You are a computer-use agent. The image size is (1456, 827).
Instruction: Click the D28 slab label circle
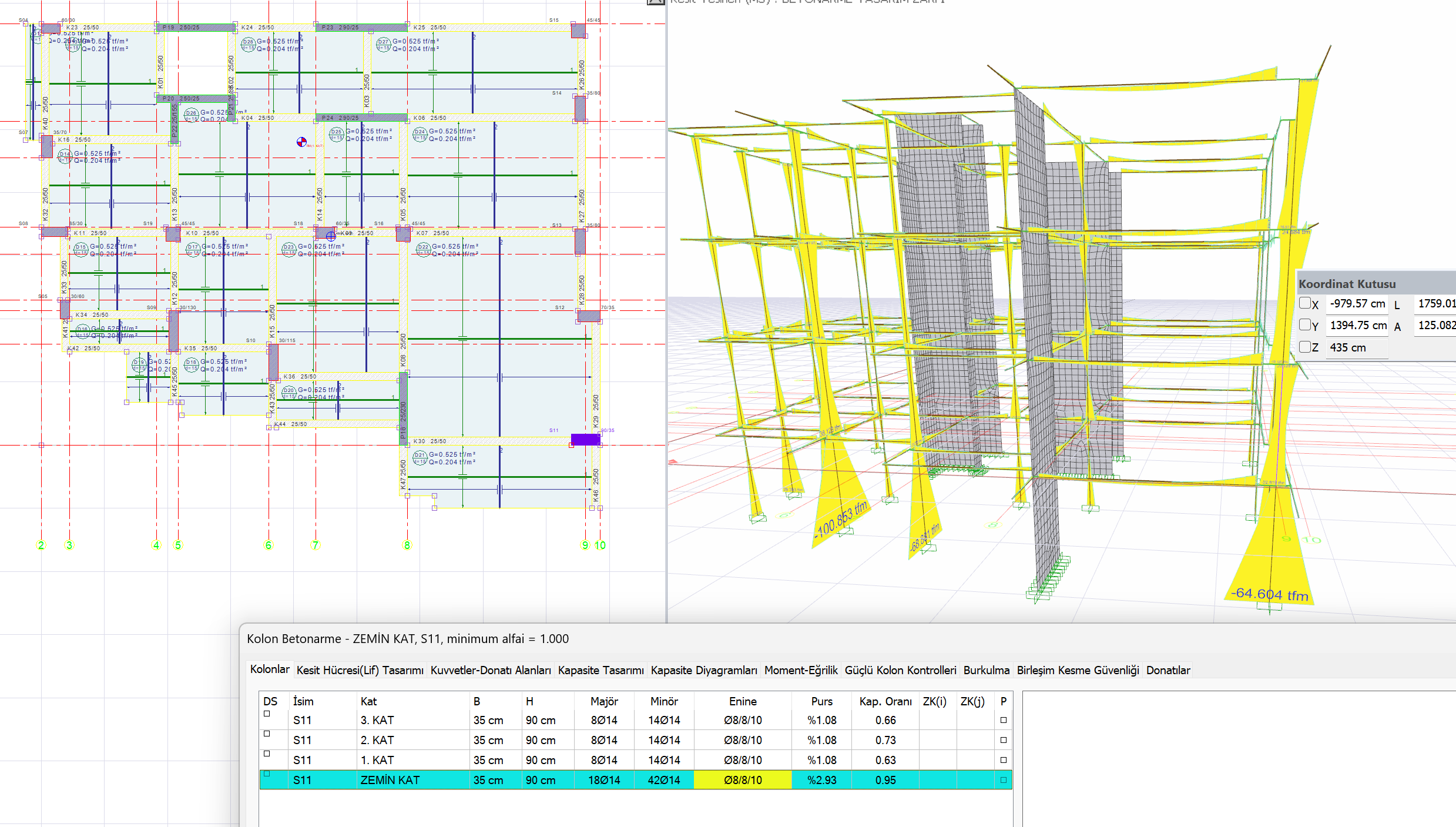click(x=248, y=42)
